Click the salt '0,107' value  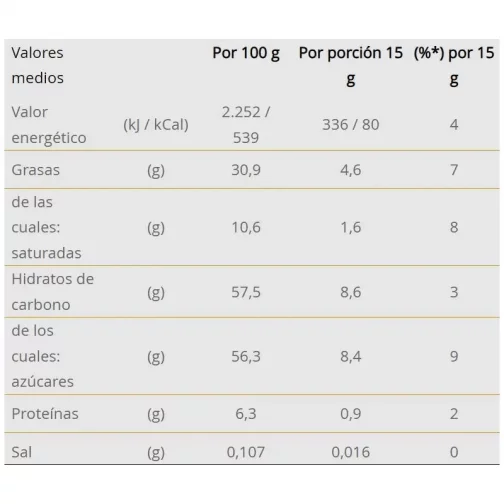tap(246, 452)
